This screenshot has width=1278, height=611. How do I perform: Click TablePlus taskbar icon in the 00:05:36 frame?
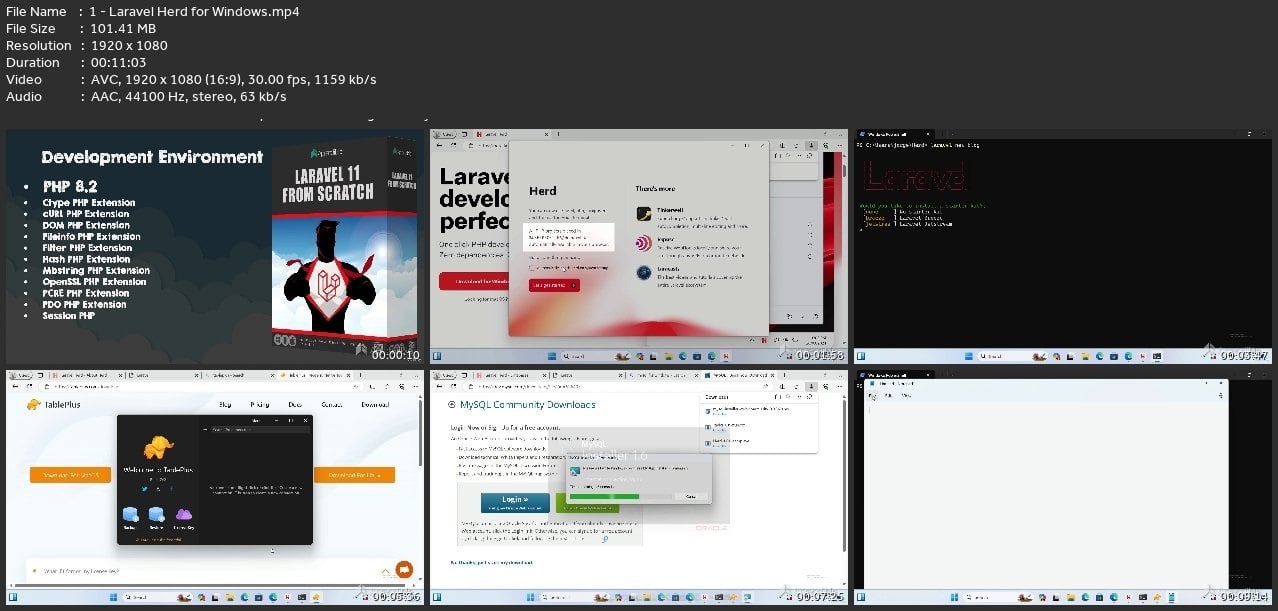318,597
